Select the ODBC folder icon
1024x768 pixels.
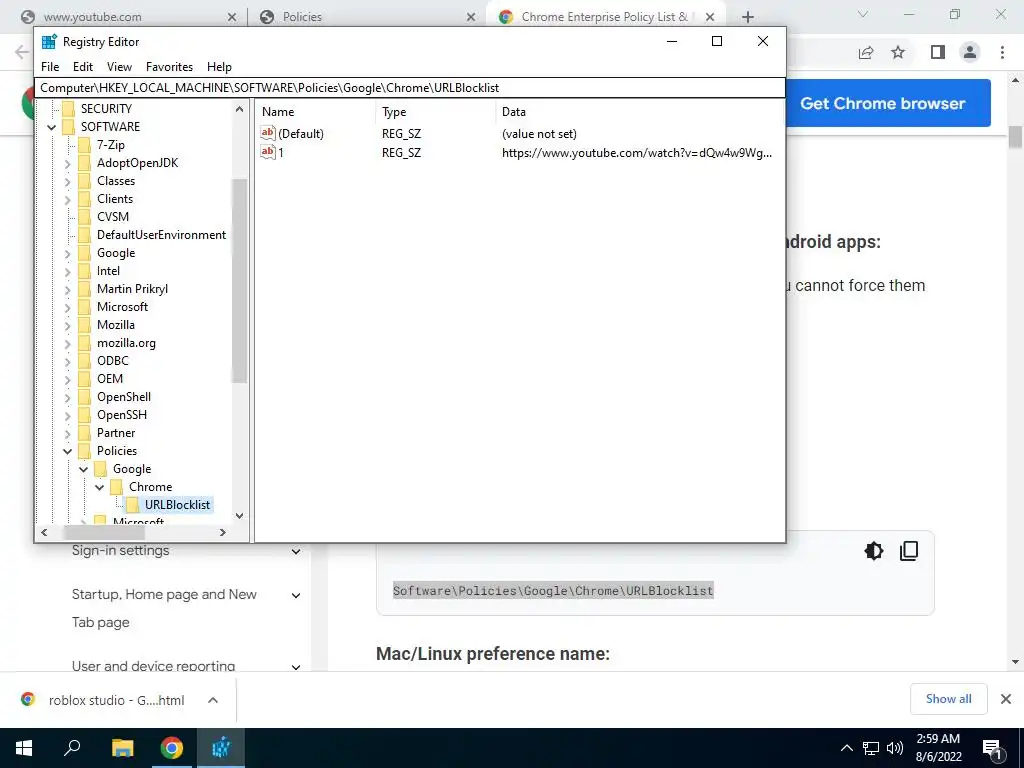click(x=84, y=360)
